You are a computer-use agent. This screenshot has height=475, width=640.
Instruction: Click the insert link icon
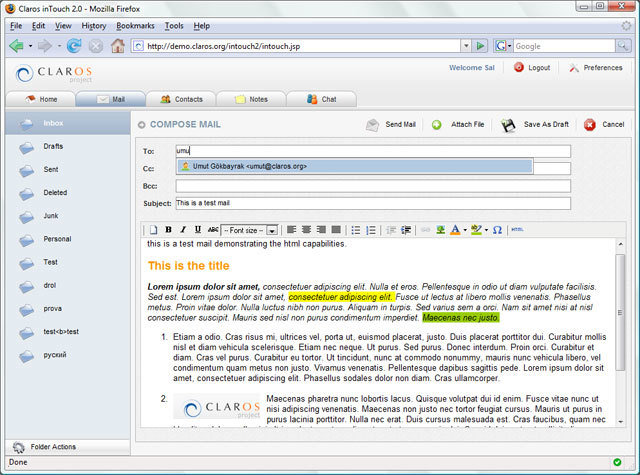(x=425, y=230)
